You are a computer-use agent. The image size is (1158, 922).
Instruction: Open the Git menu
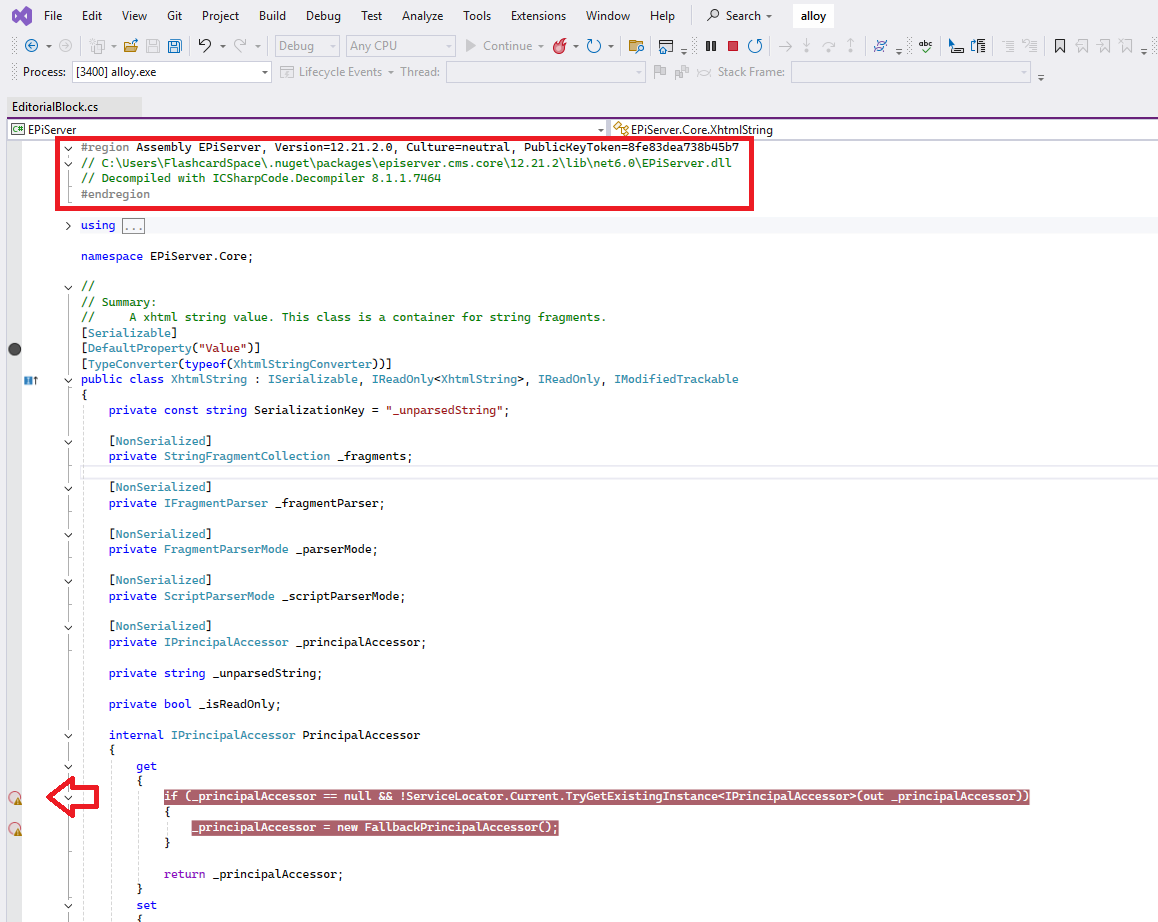[x=174, y=16]
